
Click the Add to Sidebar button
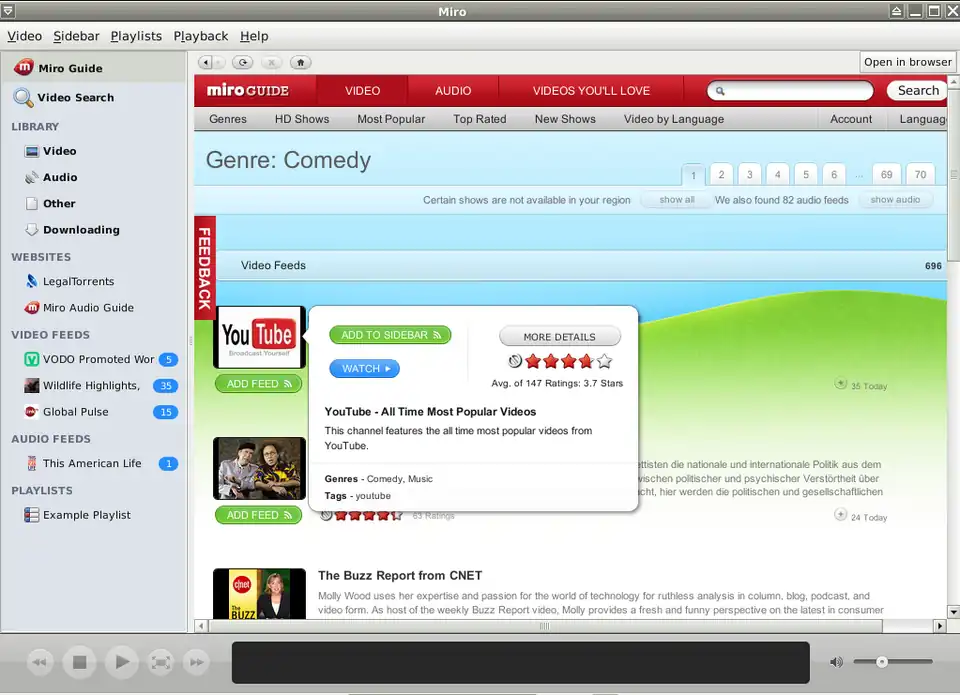390,335
